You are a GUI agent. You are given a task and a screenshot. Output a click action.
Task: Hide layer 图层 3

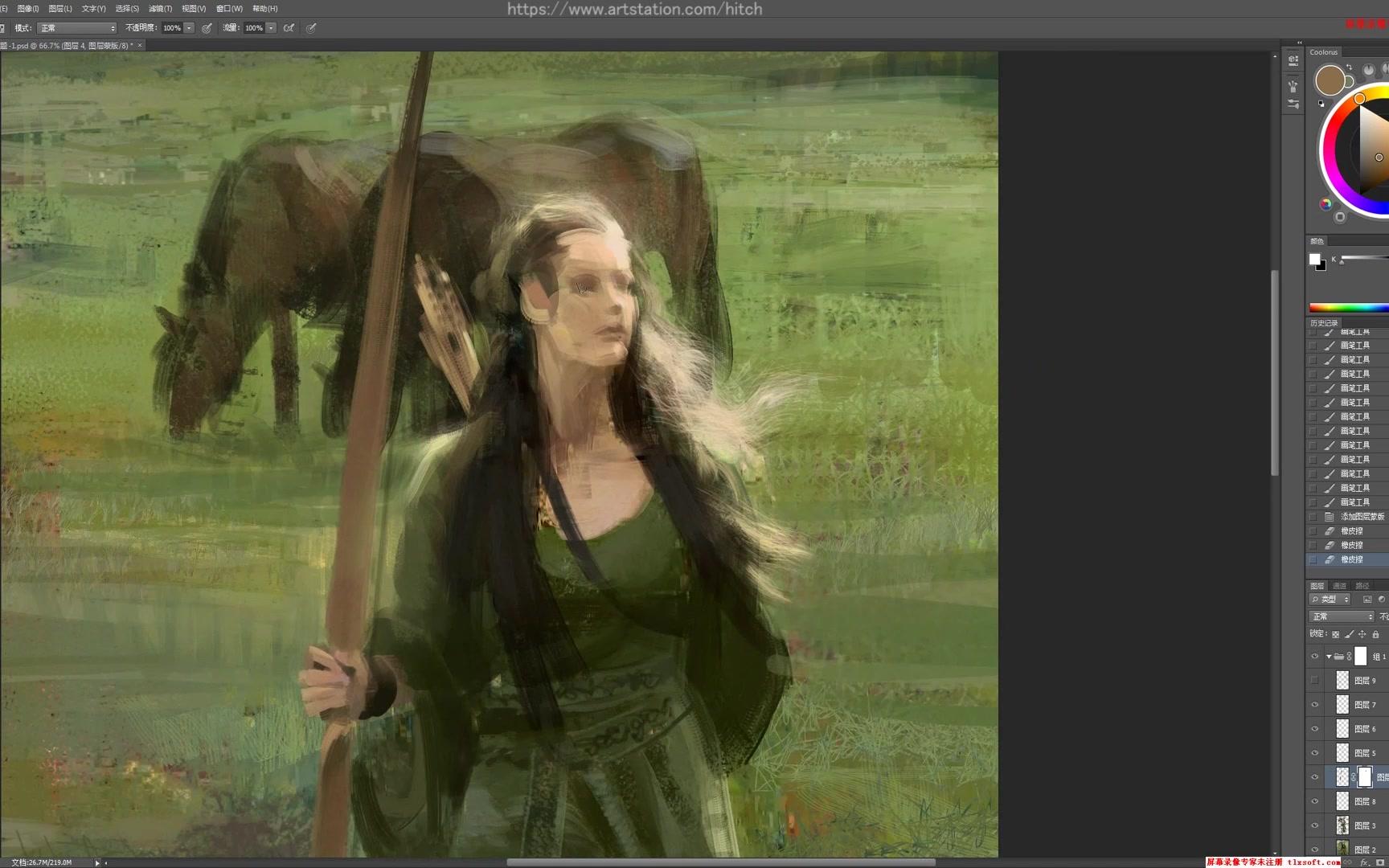pyautogui.click(x=1315, y=825)
